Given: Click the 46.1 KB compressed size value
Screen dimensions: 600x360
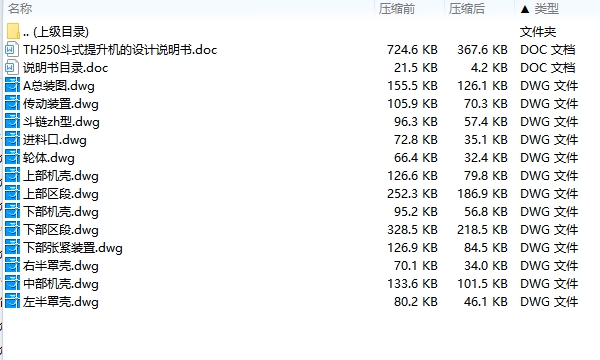Looking at the screenshot, I should pos(486,301).
